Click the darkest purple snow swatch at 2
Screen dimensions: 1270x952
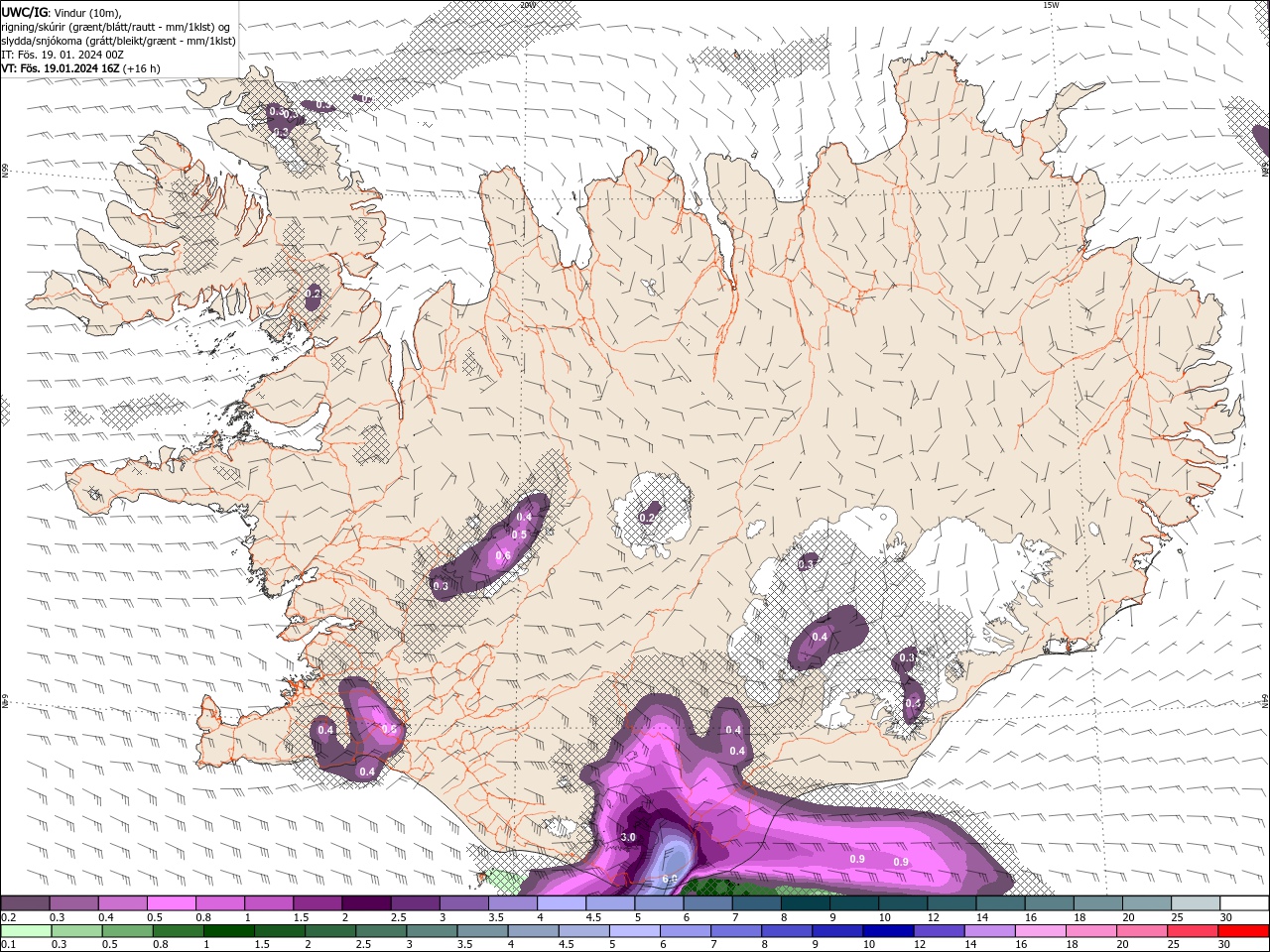coord(366,903)
